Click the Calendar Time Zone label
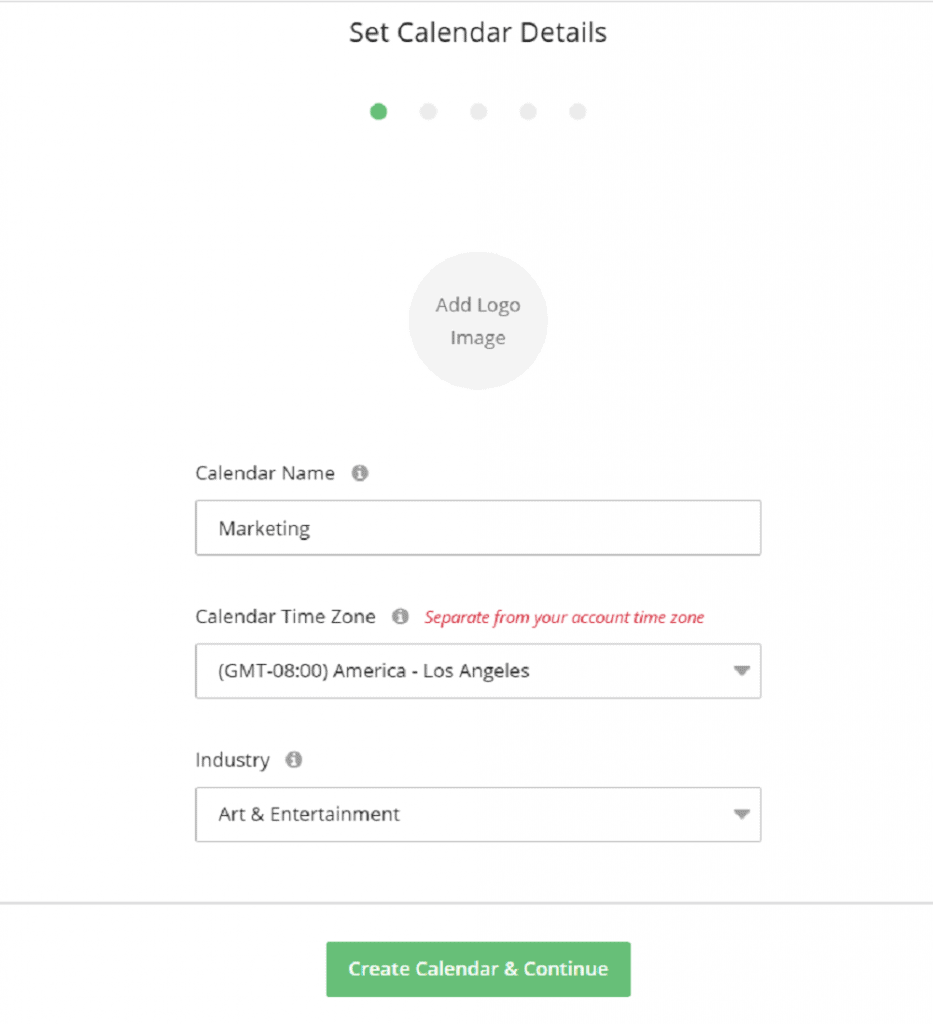The height and width of the screenshot is (1024, 933). click(285, 616)
